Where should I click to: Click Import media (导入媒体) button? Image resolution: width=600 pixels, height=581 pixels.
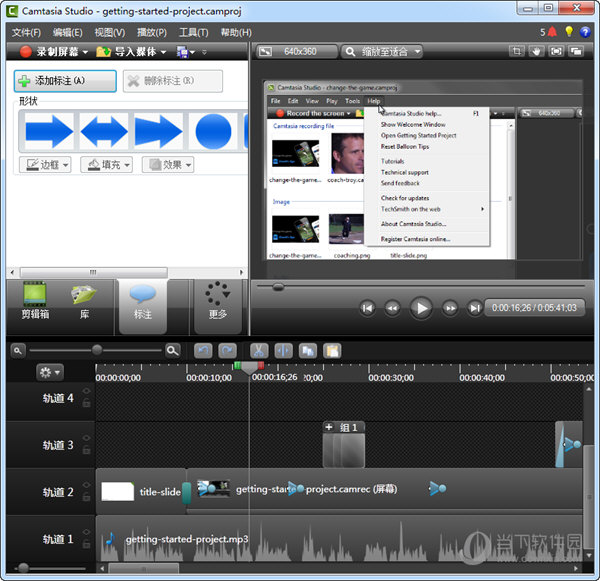(x=126, y=52)
